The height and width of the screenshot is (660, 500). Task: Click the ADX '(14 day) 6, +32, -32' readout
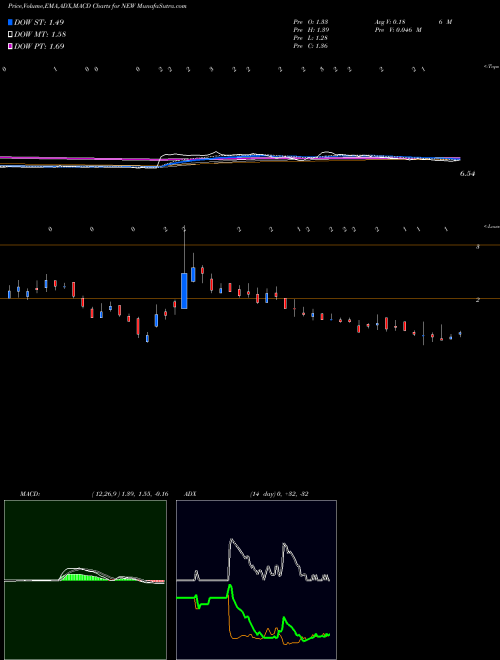[279, 494]
